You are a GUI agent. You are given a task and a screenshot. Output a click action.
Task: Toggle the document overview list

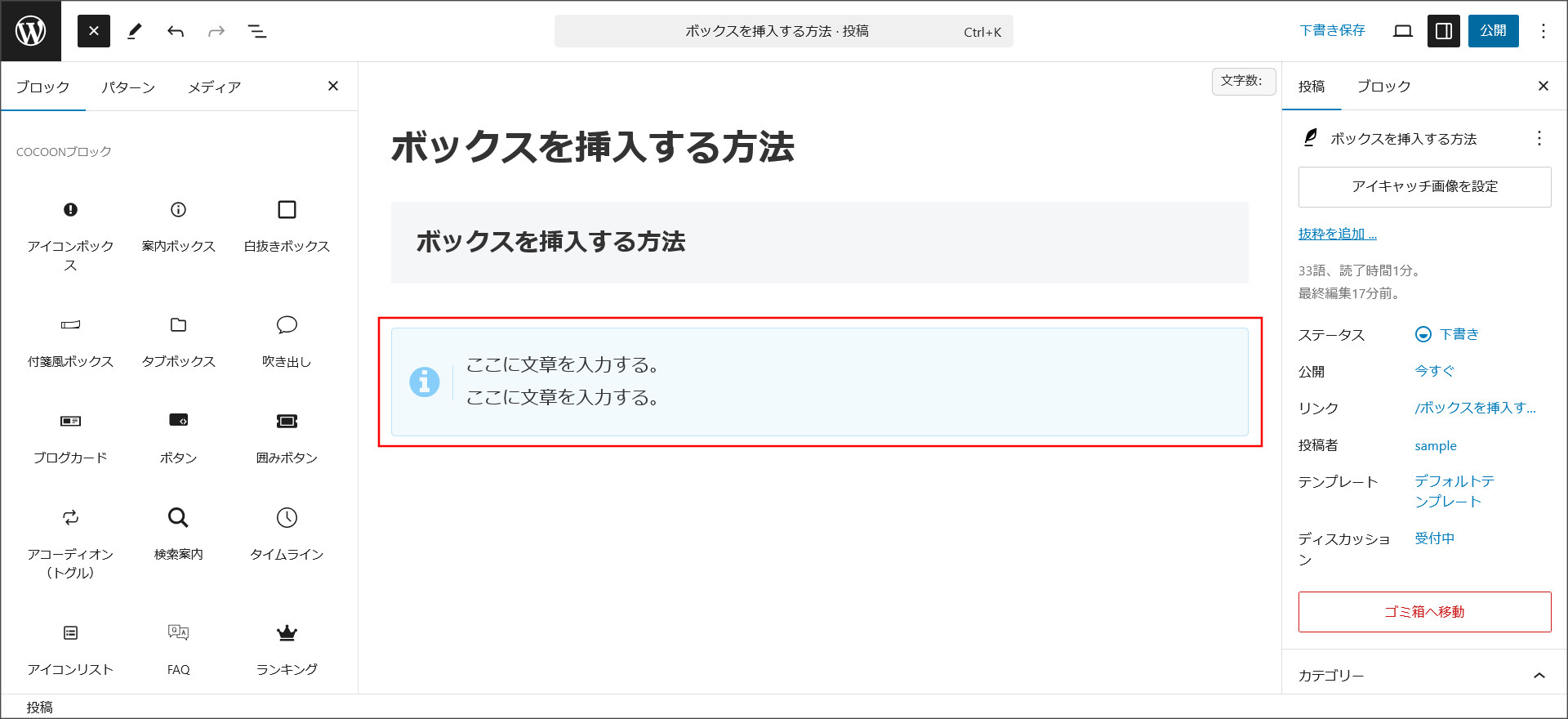tap(256, 31)
